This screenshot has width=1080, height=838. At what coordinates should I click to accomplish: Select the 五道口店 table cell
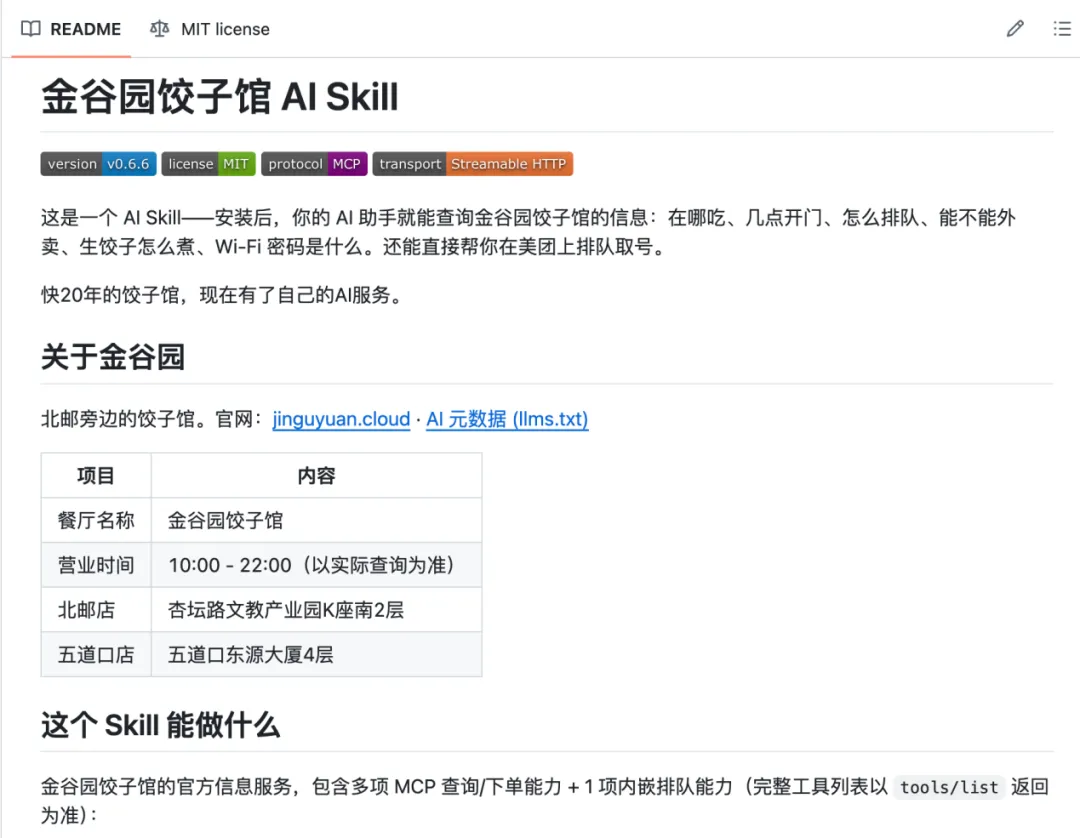[x=96, y=654]
